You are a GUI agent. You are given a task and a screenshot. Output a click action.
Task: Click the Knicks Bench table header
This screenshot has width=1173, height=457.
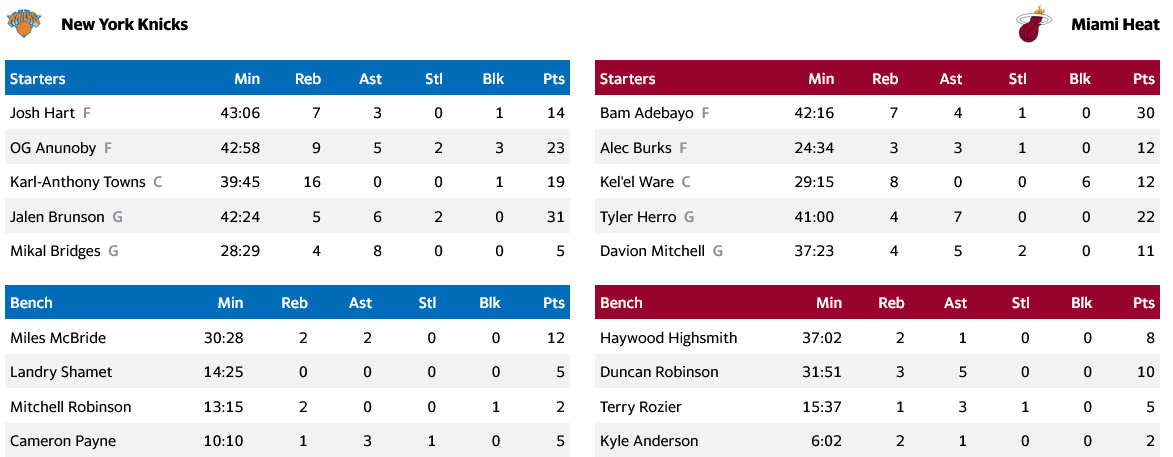click(32, 303)
